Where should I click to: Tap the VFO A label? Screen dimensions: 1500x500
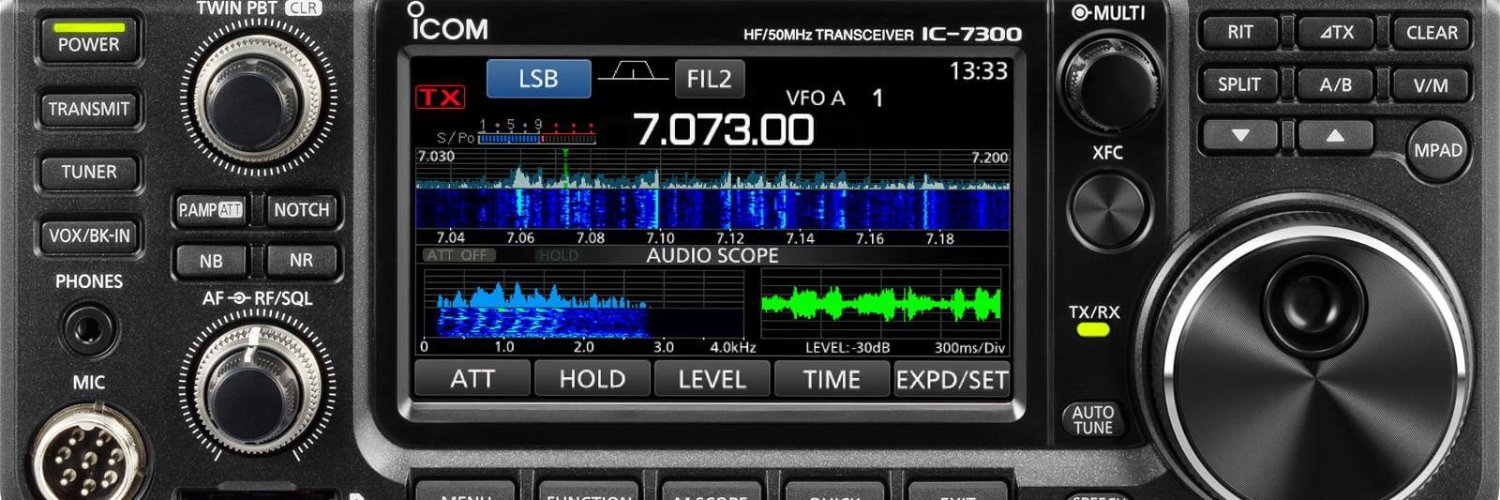pos(815,98)
